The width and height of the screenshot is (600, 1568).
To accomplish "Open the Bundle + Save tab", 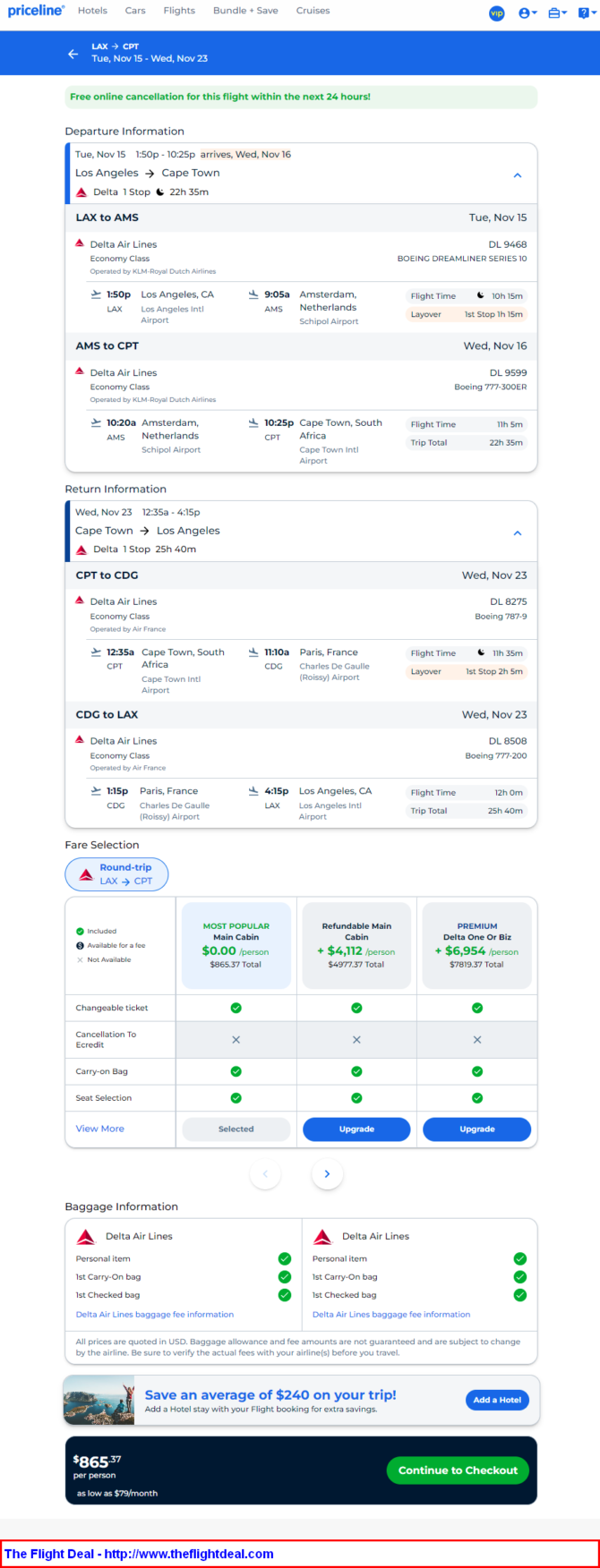I will [245, 11].
